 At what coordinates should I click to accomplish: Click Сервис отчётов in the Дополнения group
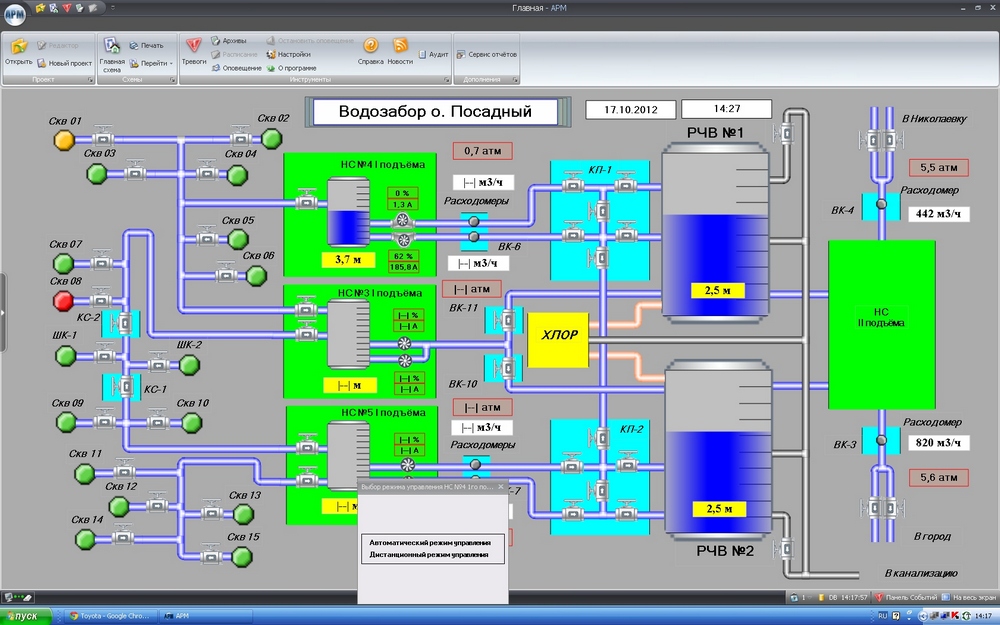click(x=488, y=54)
